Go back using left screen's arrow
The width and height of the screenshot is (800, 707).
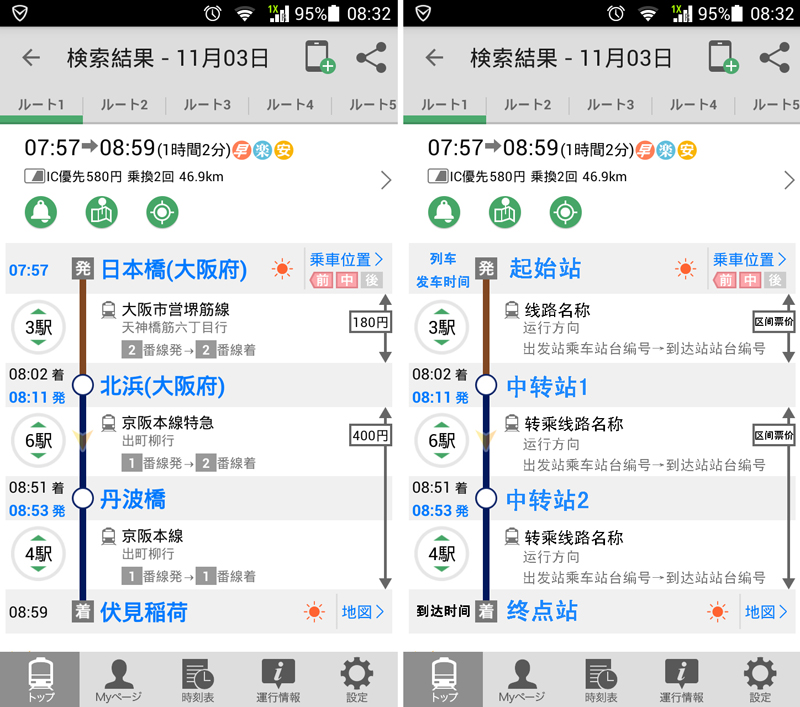[31, 57]
